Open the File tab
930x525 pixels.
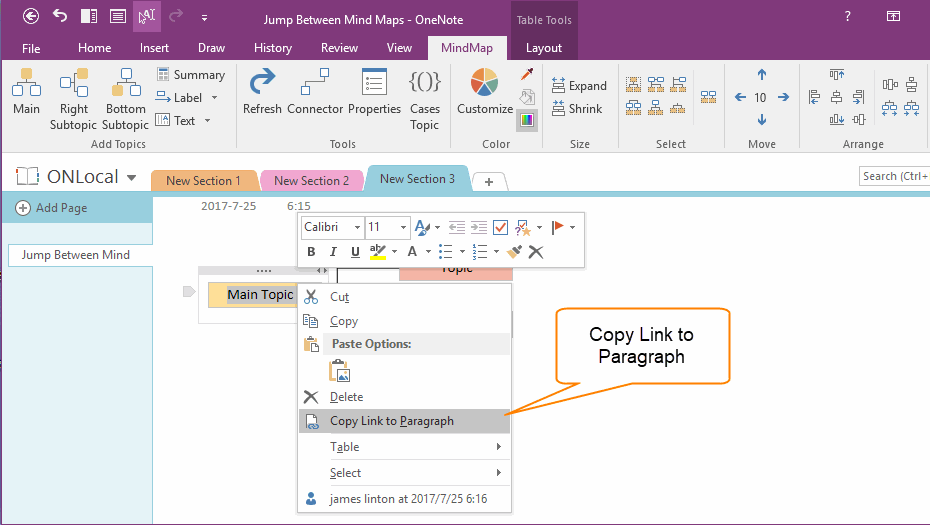coord(31,48)
